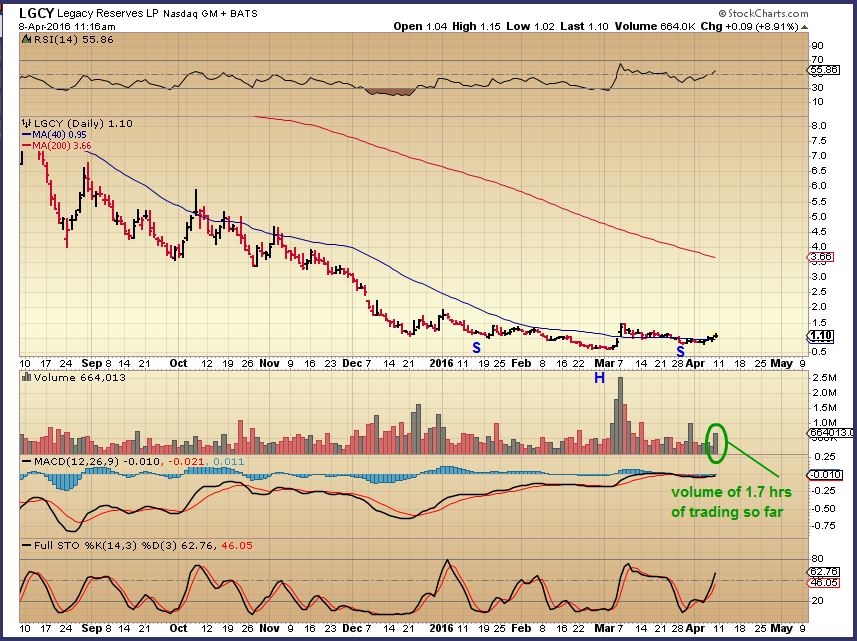Click the 1.10 last-price tag on the price scale
Image resolution: width=857 pixels, height=641 pixels.
[x=820, y=336]
